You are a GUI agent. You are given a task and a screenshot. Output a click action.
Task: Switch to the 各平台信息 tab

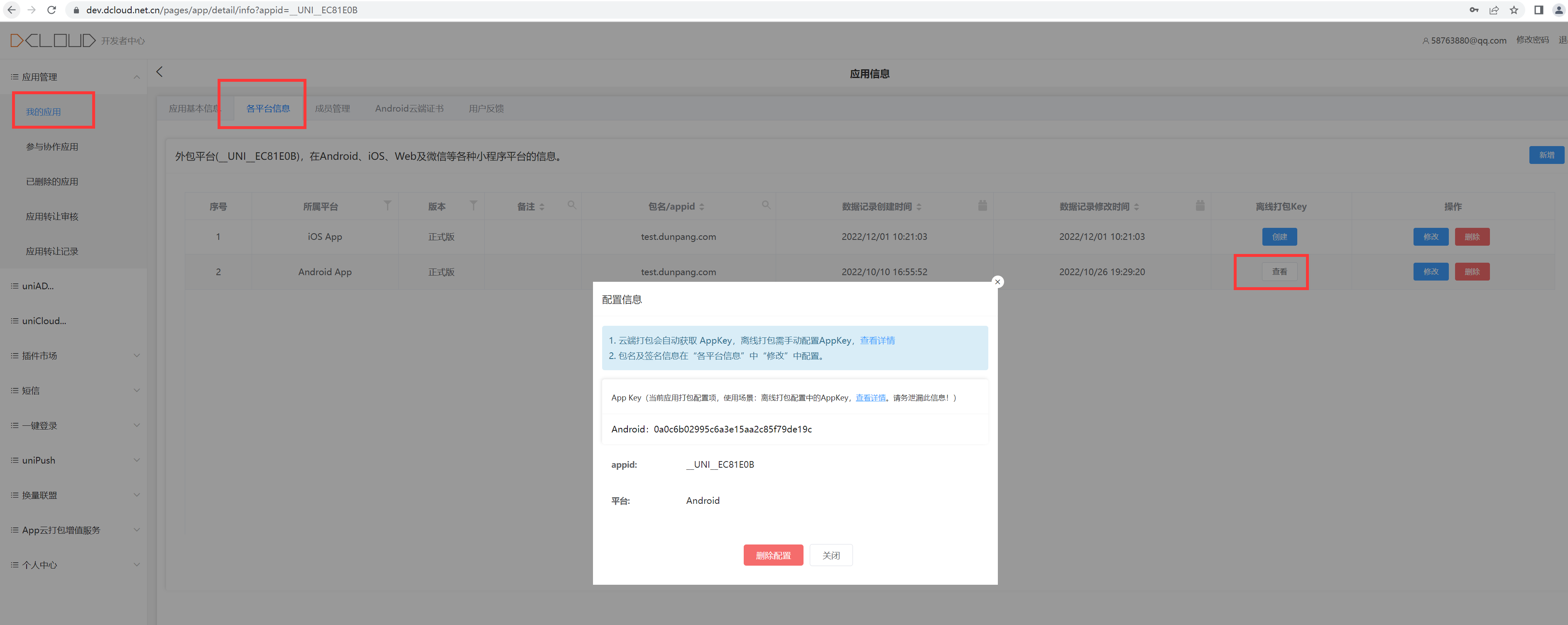[x=268, y=108]
